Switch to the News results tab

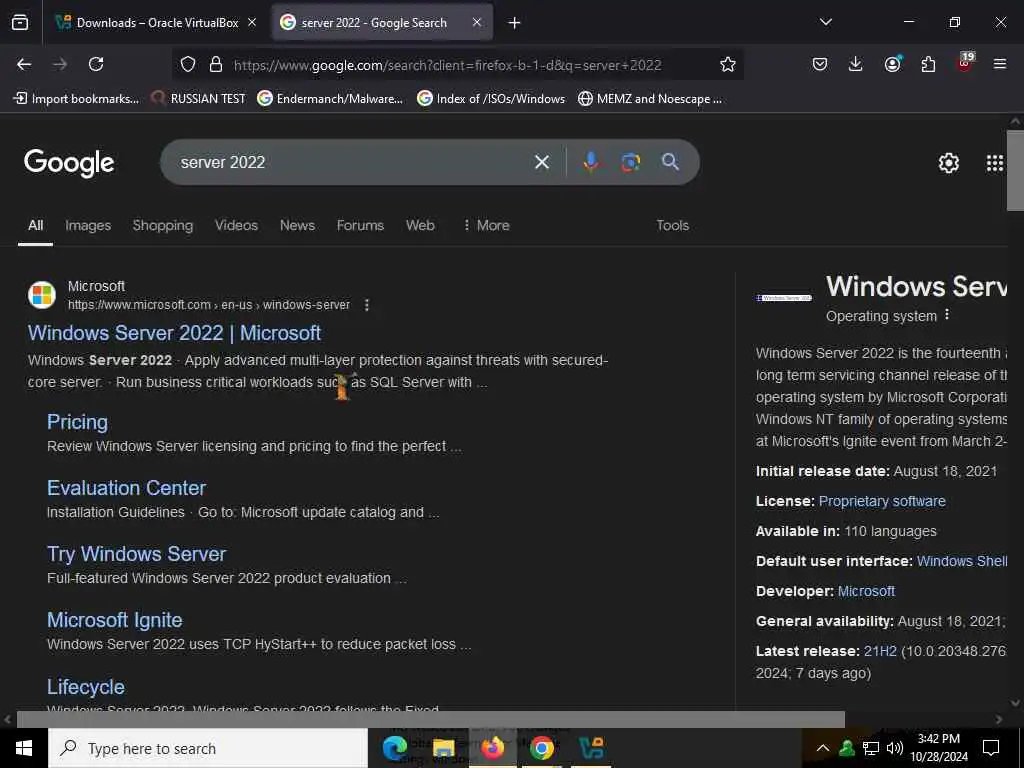point(297,225)
